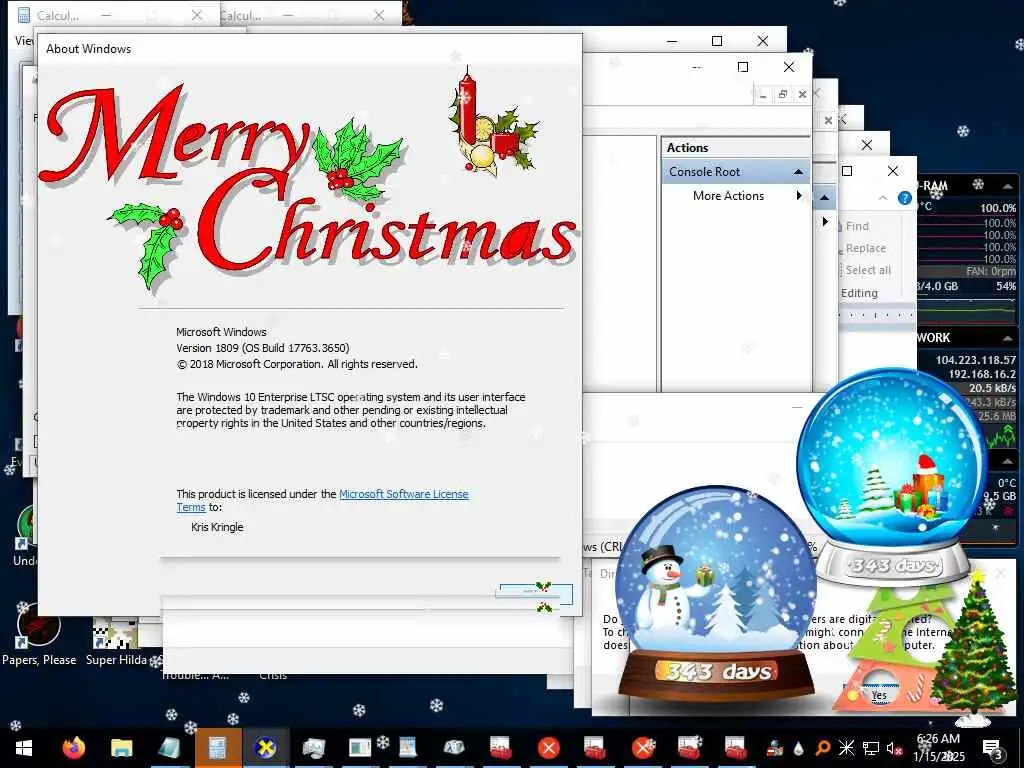Click the Actions pane header
The width and height of the screenshot is (1024, 768).
(735, 148)
